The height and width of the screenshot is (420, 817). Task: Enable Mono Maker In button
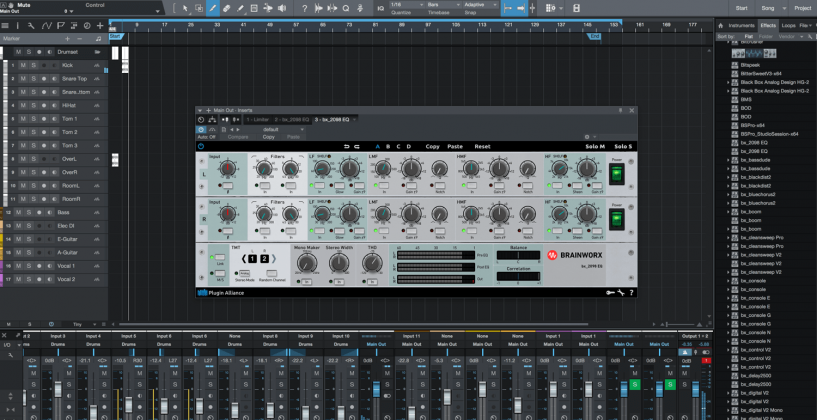[x=307, y=282]
